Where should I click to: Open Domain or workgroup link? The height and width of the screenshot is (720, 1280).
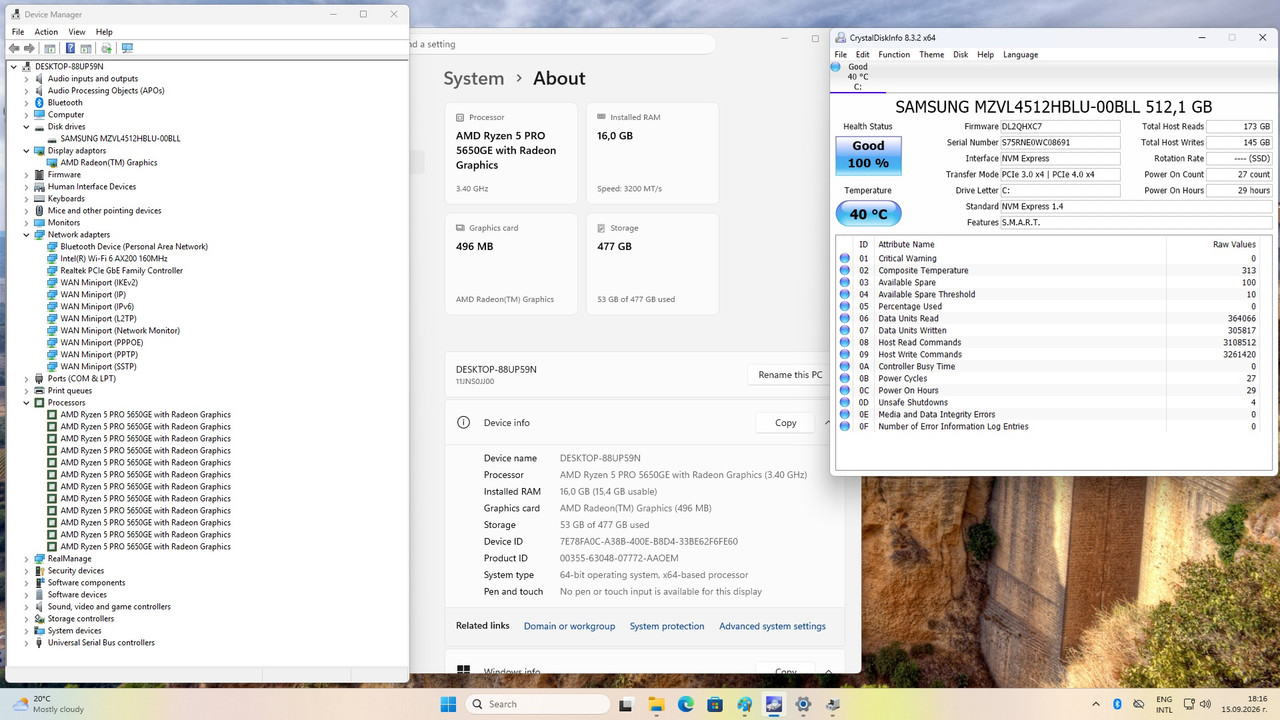(x=569, y=626)
